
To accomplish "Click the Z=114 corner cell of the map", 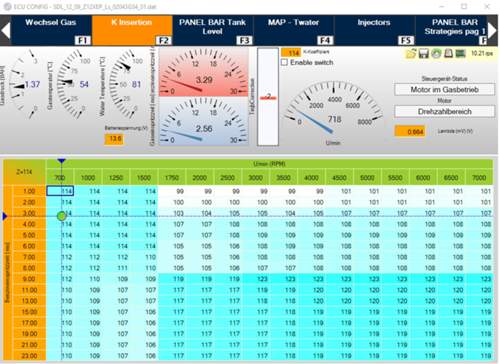I will (24, 172).
